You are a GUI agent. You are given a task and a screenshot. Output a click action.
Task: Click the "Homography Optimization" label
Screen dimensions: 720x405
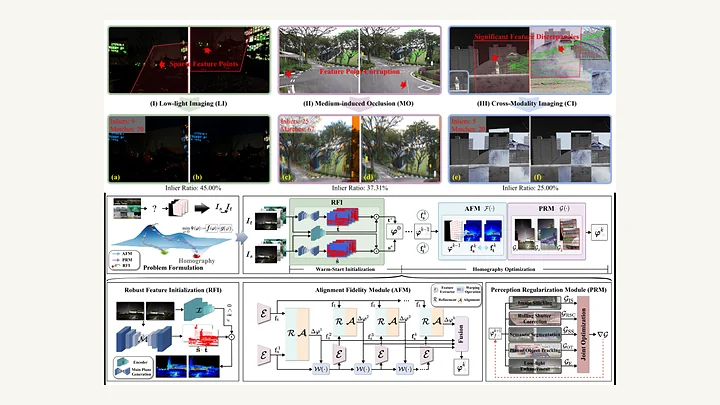point(504,269)
